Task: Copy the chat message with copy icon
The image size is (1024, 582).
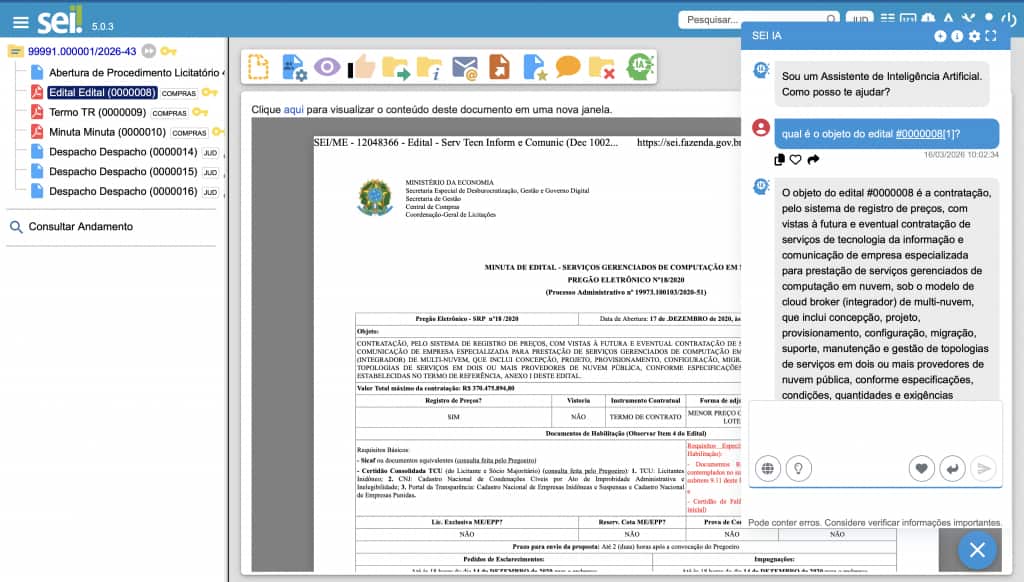Action: [779, 159]
